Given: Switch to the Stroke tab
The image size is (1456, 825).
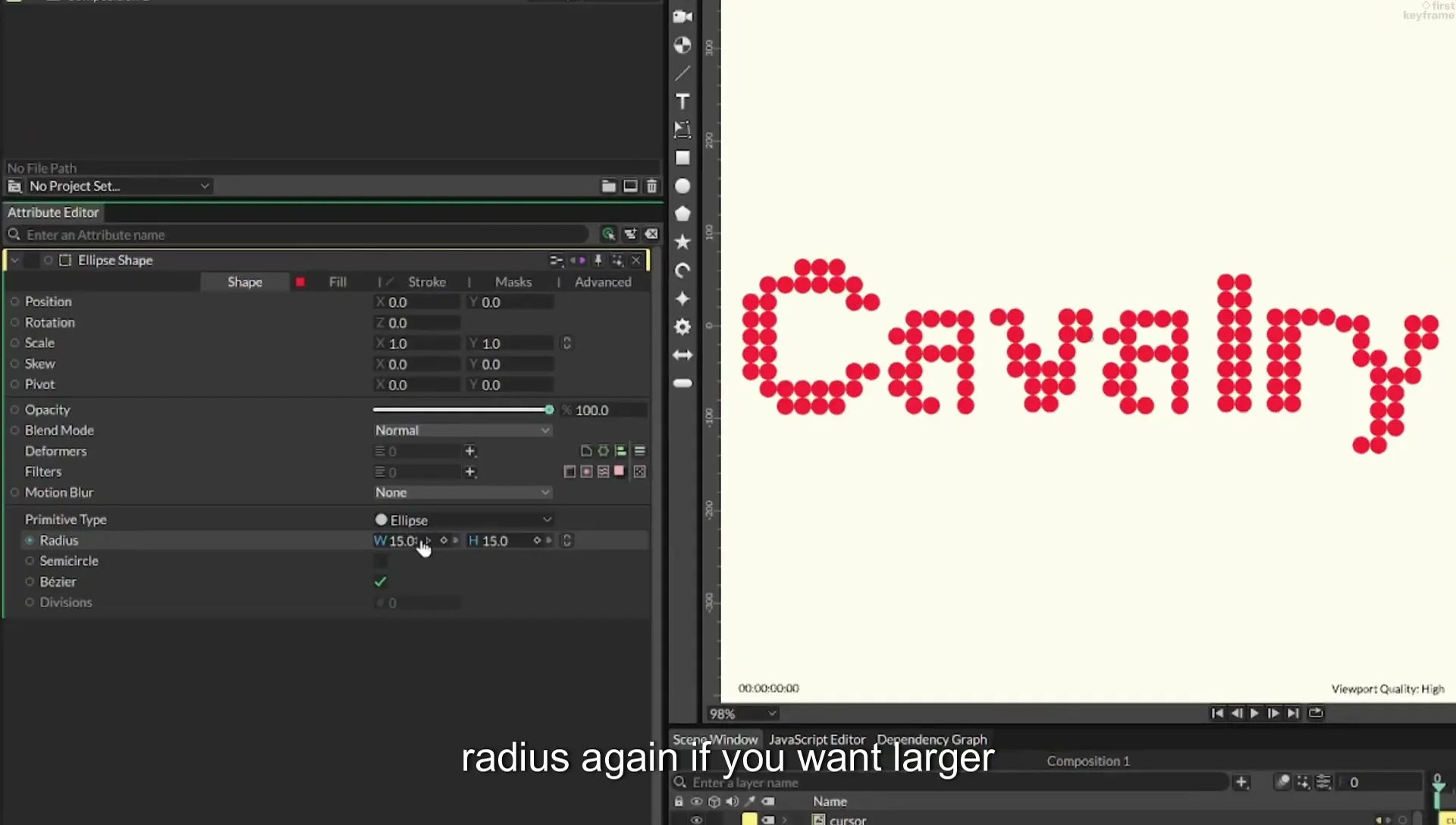Looking at the screenshot, I should point(427,282).
